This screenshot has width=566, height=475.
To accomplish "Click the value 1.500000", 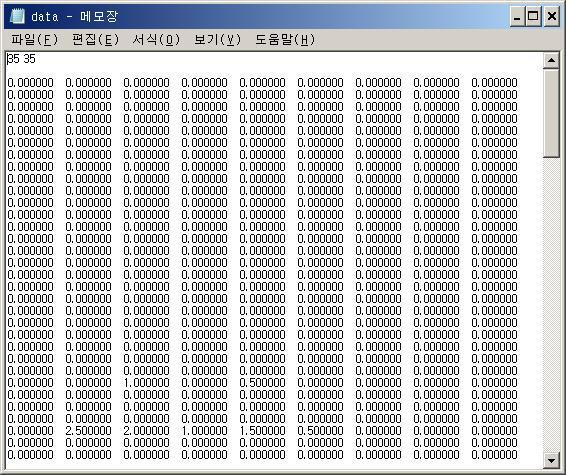I will click(262, 431).
